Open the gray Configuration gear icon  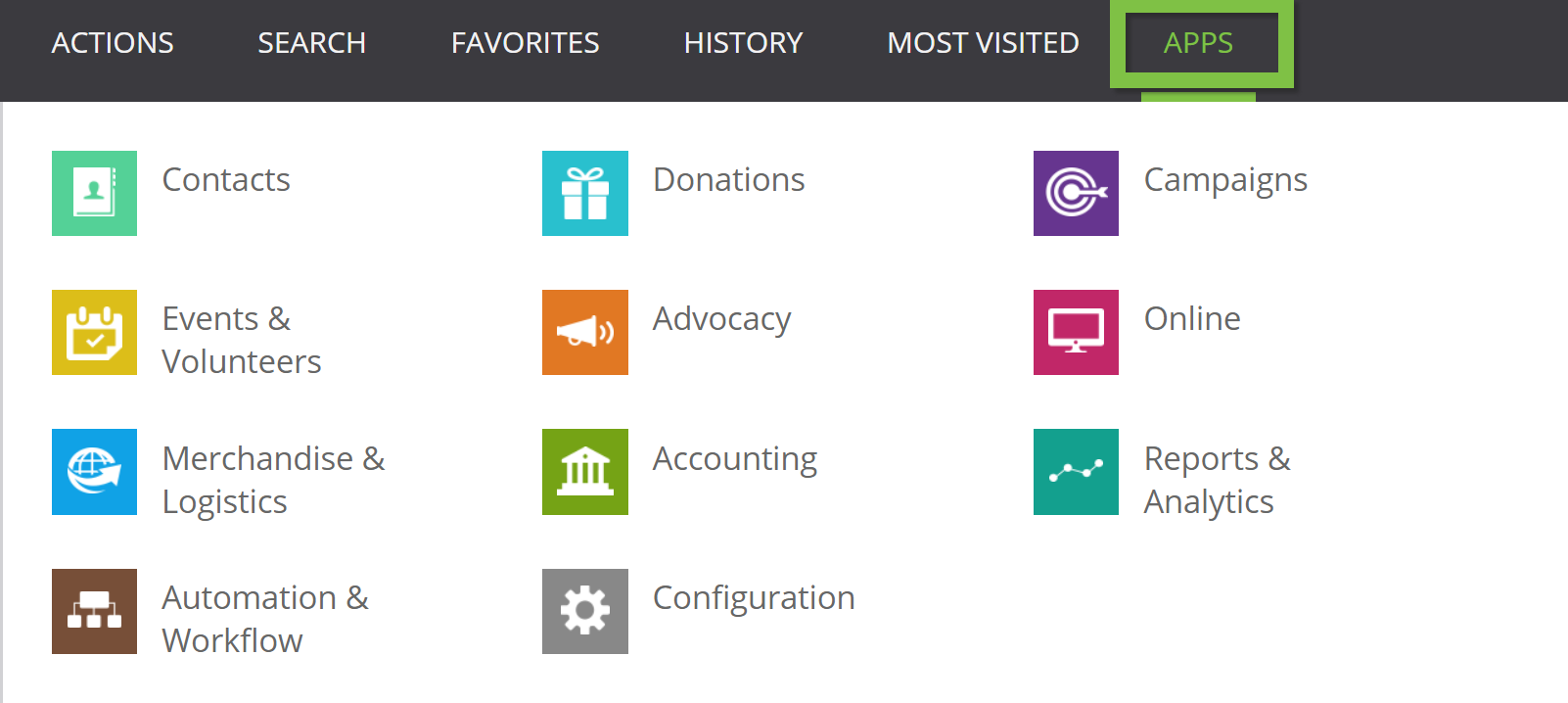(585, 611)
